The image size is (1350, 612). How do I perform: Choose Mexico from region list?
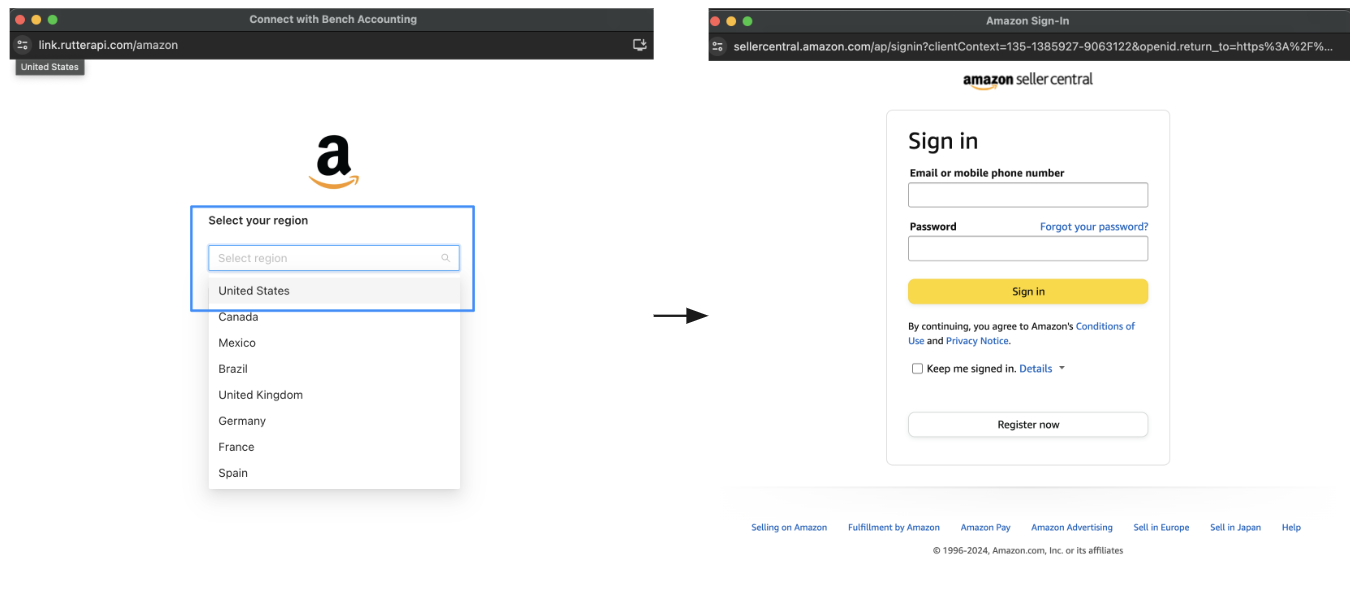click(x=334, y=343)
